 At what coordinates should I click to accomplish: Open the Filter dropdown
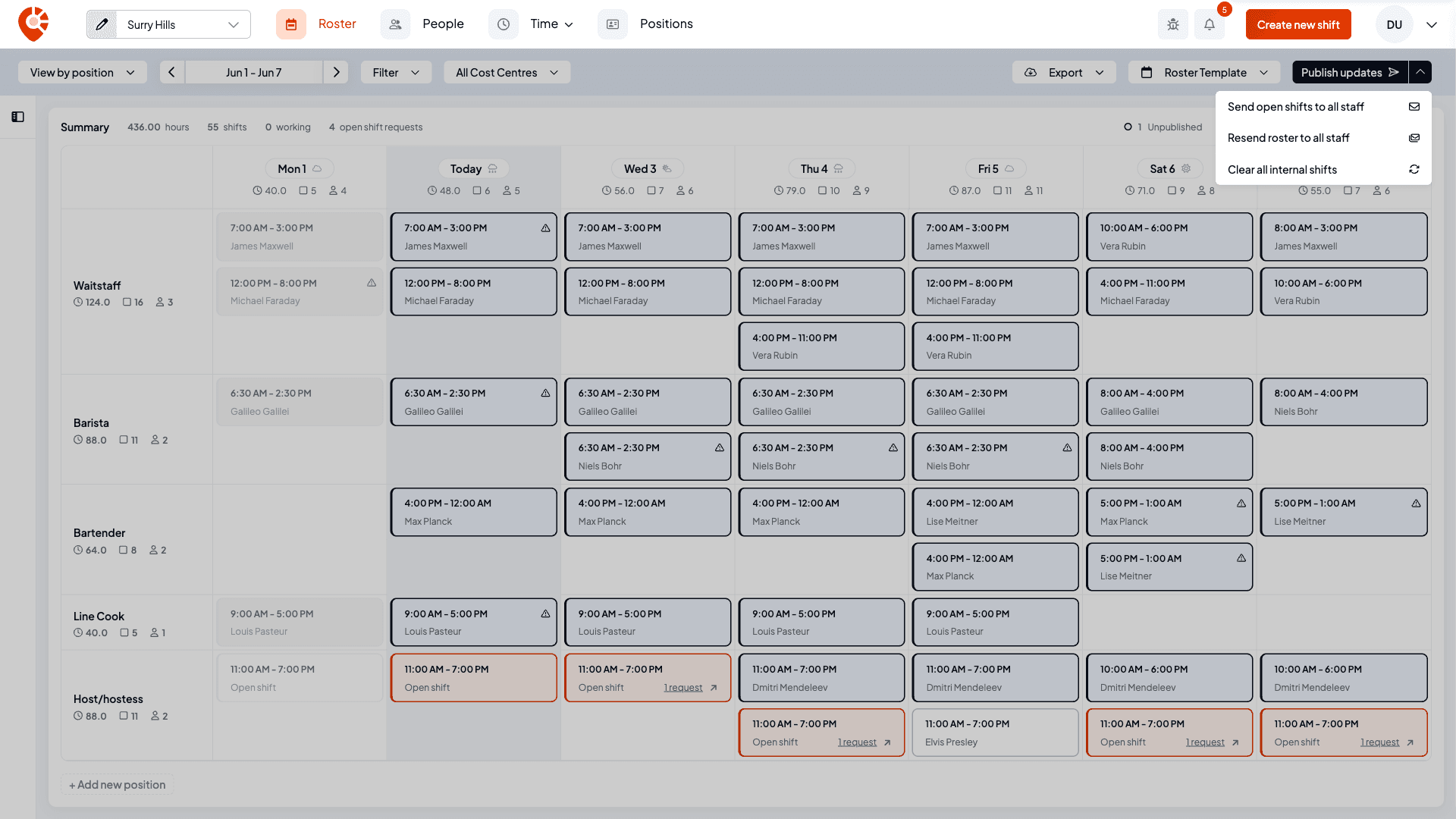tap(396, 72)
